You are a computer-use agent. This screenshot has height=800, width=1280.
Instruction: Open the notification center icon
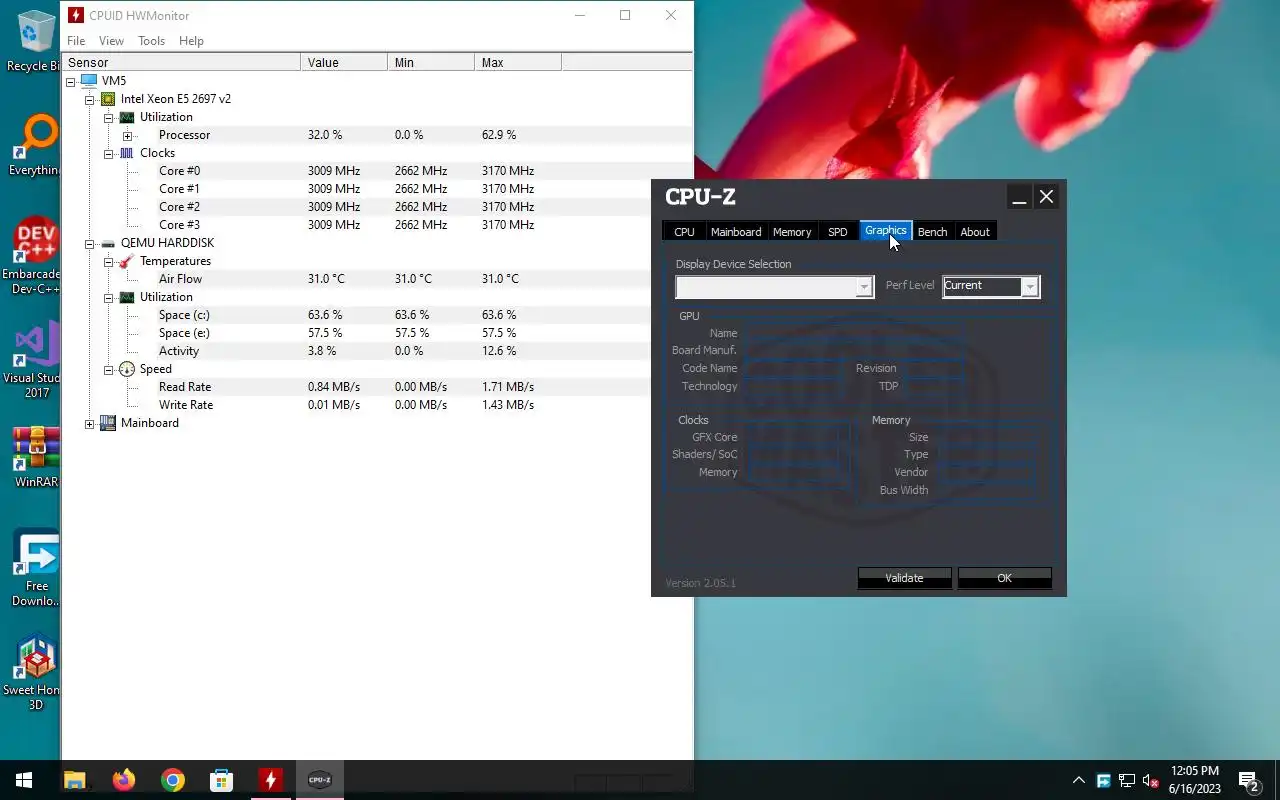(1248, 780)
